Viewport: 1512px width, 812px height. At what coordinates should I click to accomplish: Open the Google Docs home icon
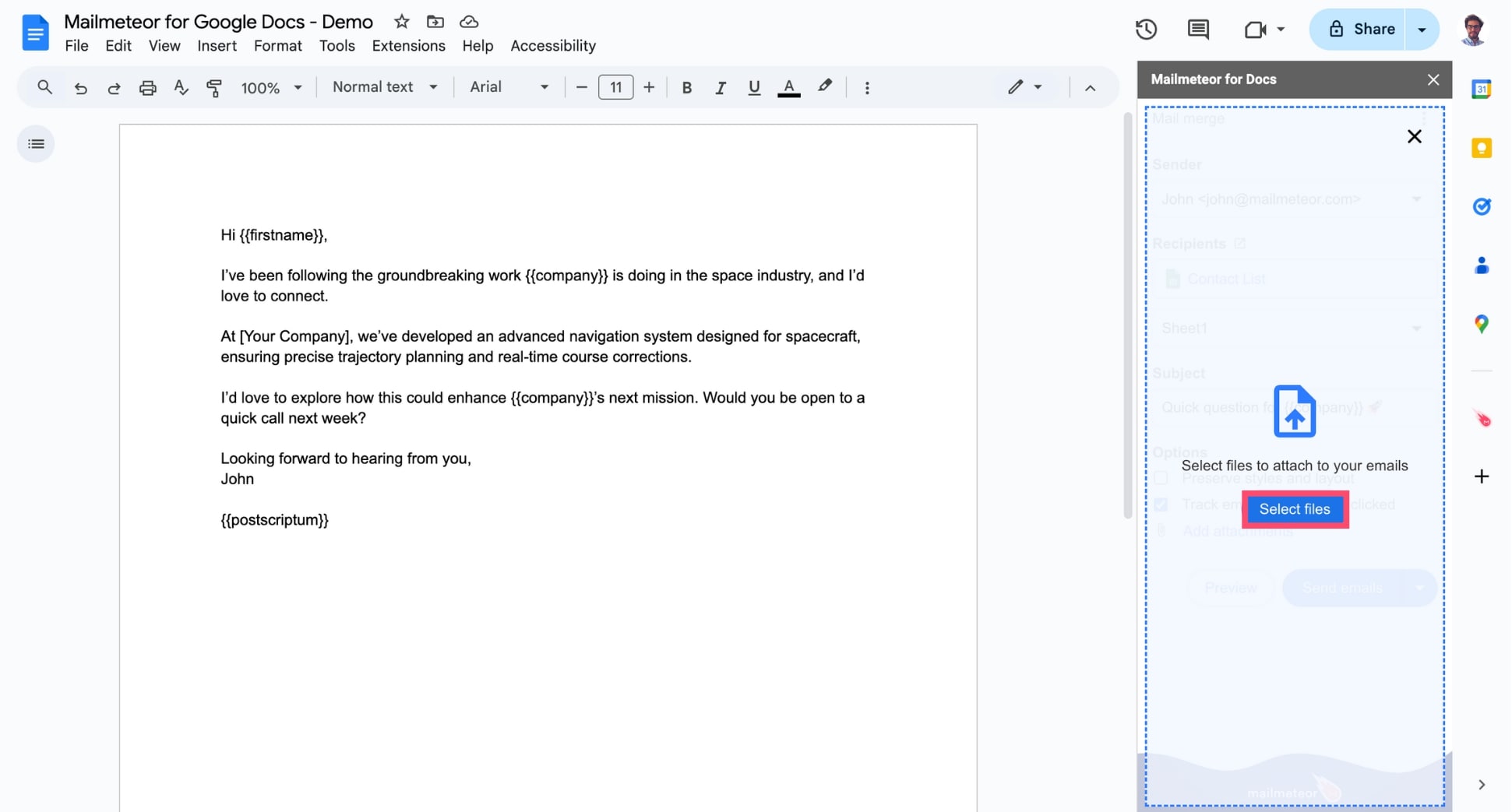[x=35, y=33]
